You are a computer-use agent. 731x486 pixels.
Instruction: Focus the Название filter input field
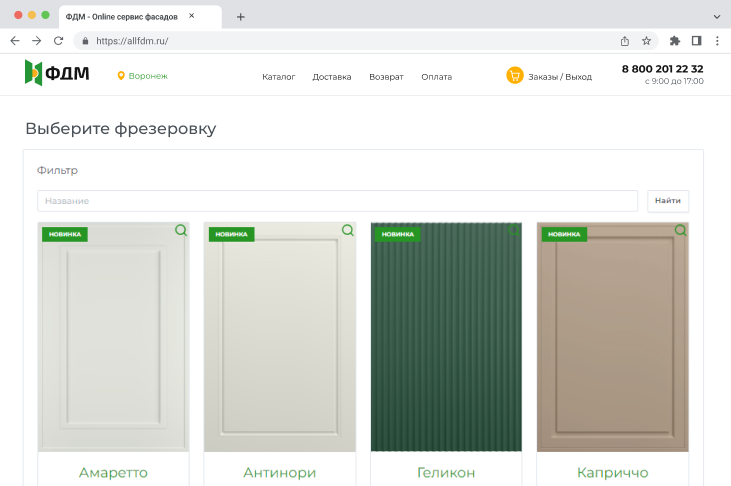[337, 201]
